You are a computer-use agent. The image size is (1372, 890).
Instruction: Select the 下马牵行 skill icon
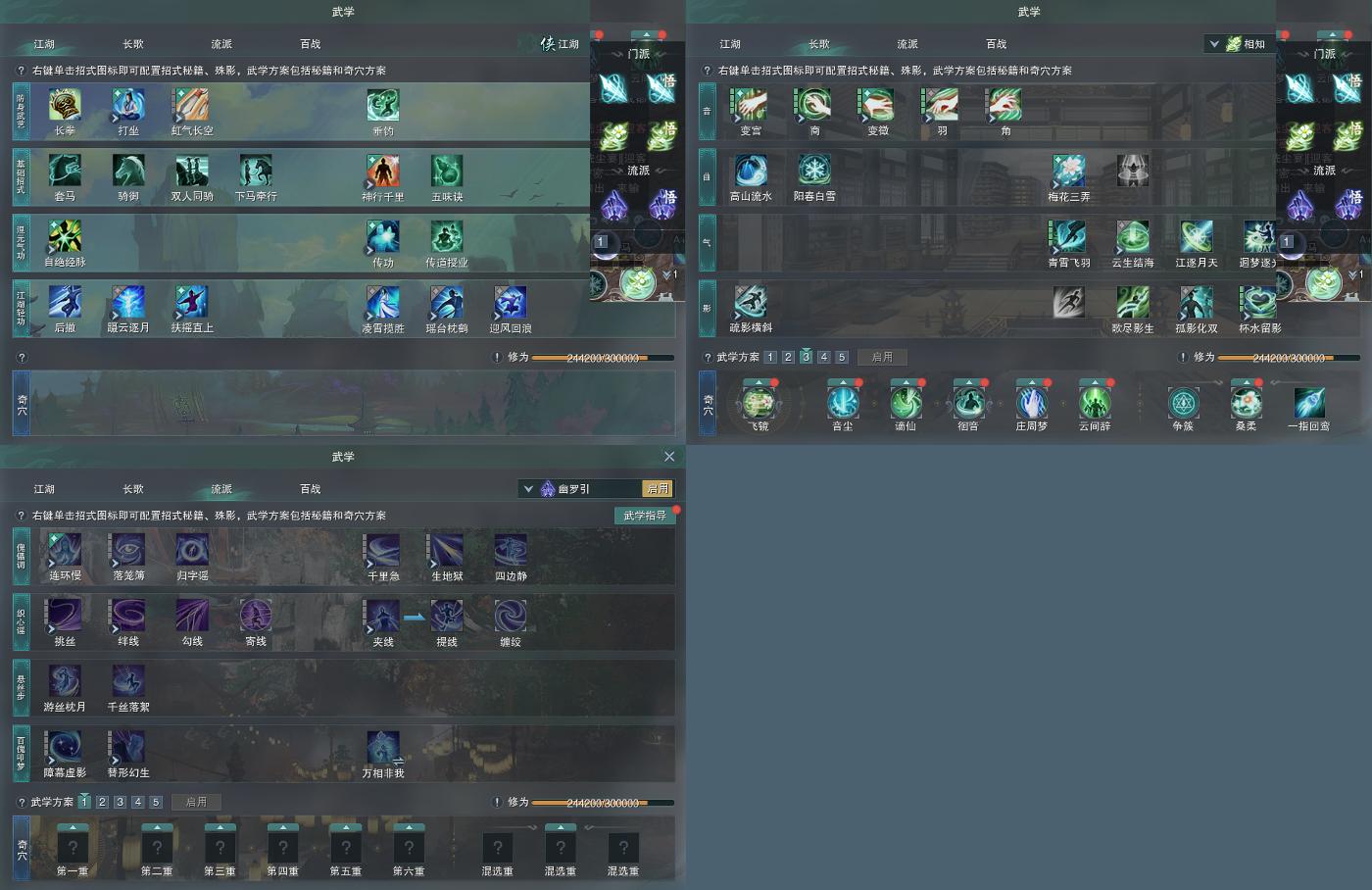coord(256,171)
